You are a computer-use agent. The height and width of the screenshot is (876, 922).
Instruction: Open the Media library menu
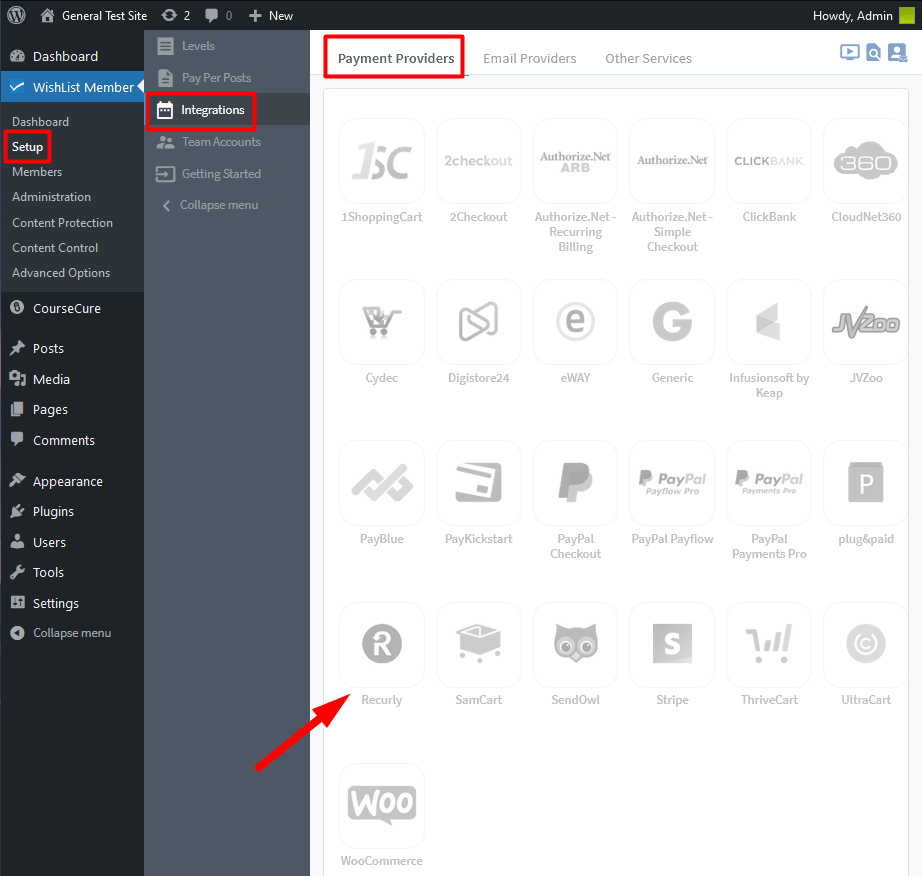pyautogui.click(x=72, y=379)
